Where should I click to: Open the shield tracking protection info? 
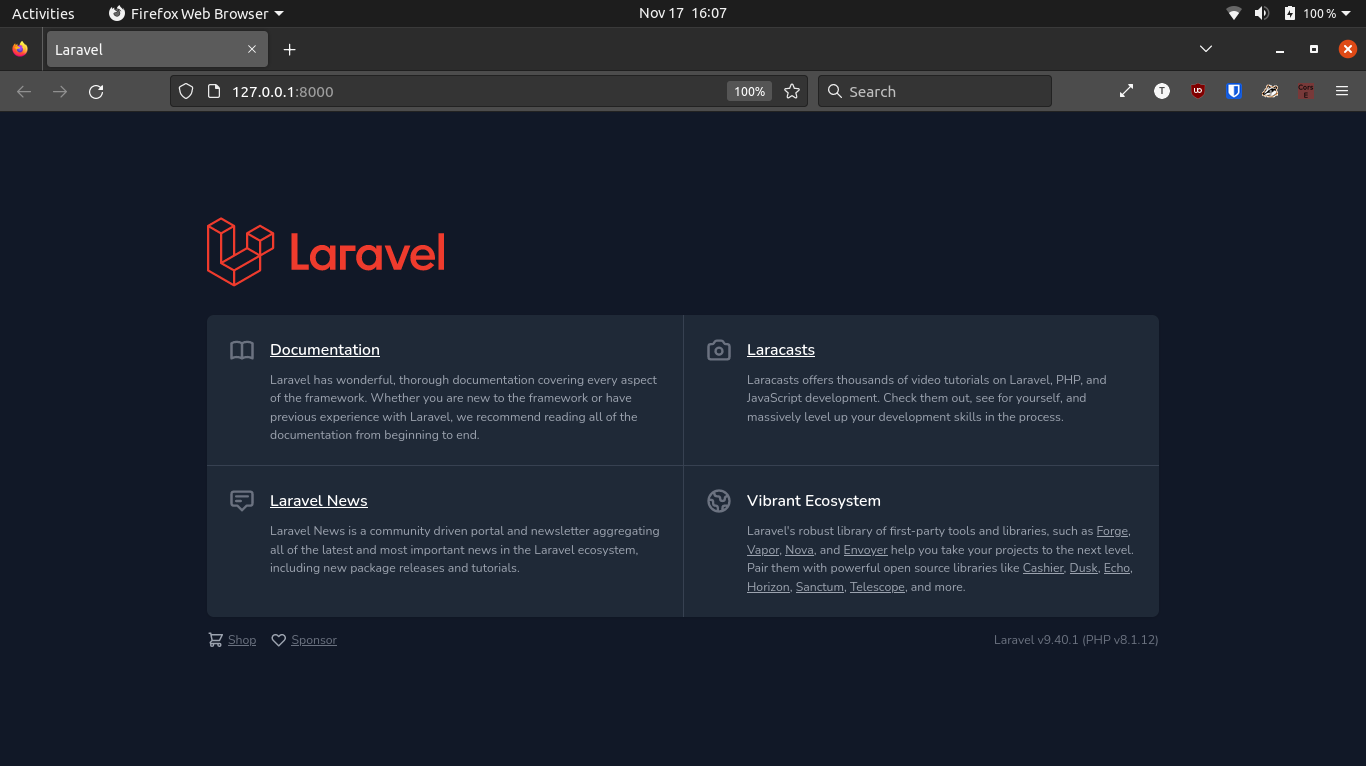coord(185,91)
